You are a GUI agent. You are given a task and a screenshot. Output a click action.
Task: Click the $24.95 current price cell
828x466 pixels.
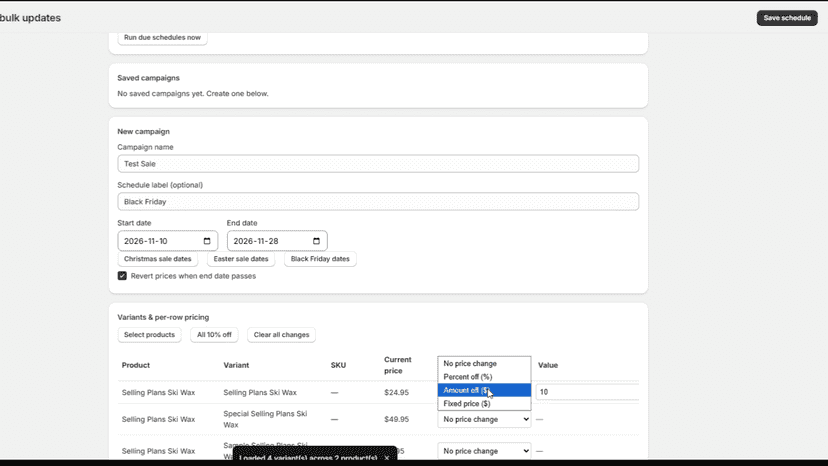click(396, 393)
